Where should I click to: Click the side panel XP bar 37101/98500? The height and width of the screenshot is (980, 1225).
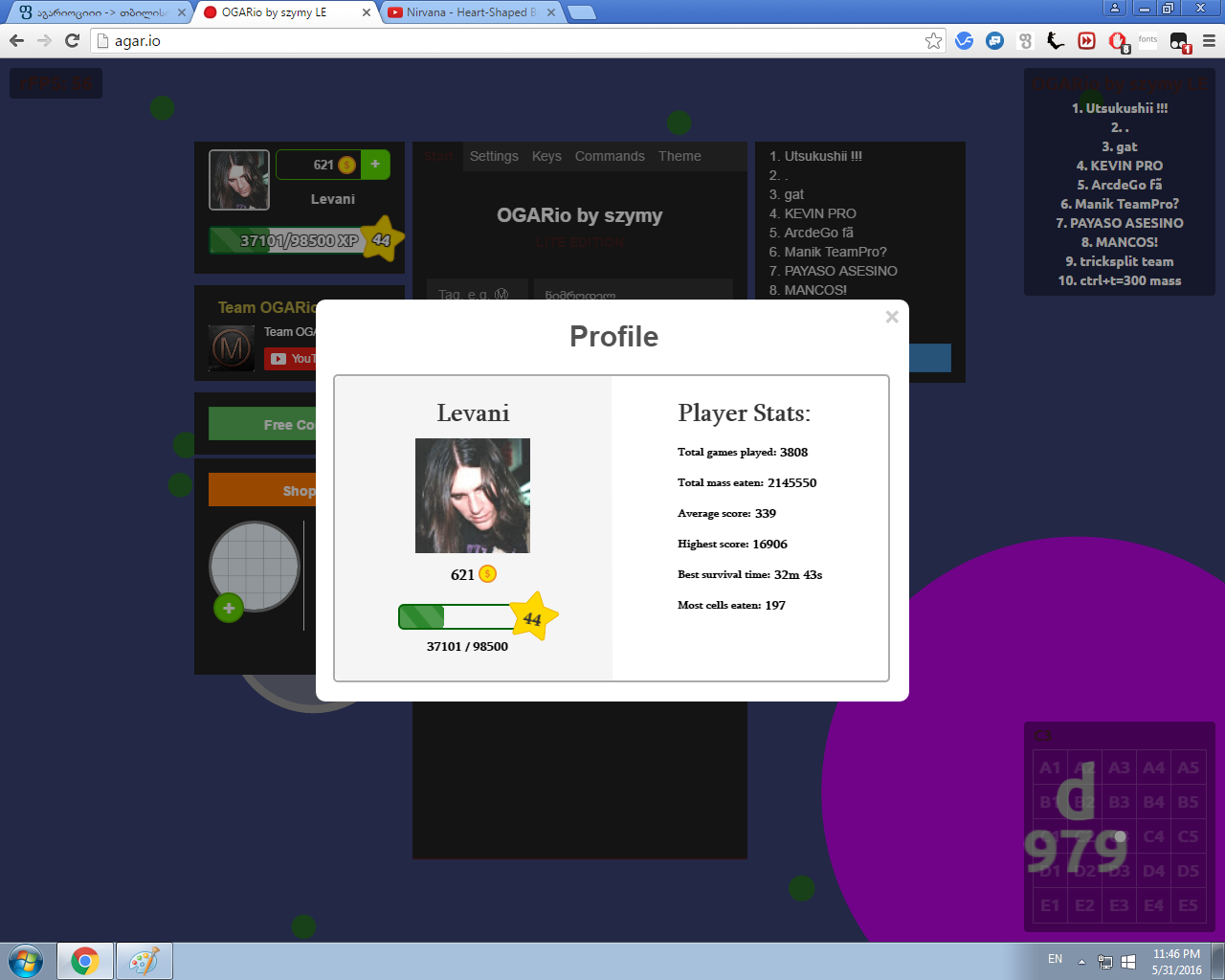287,240
